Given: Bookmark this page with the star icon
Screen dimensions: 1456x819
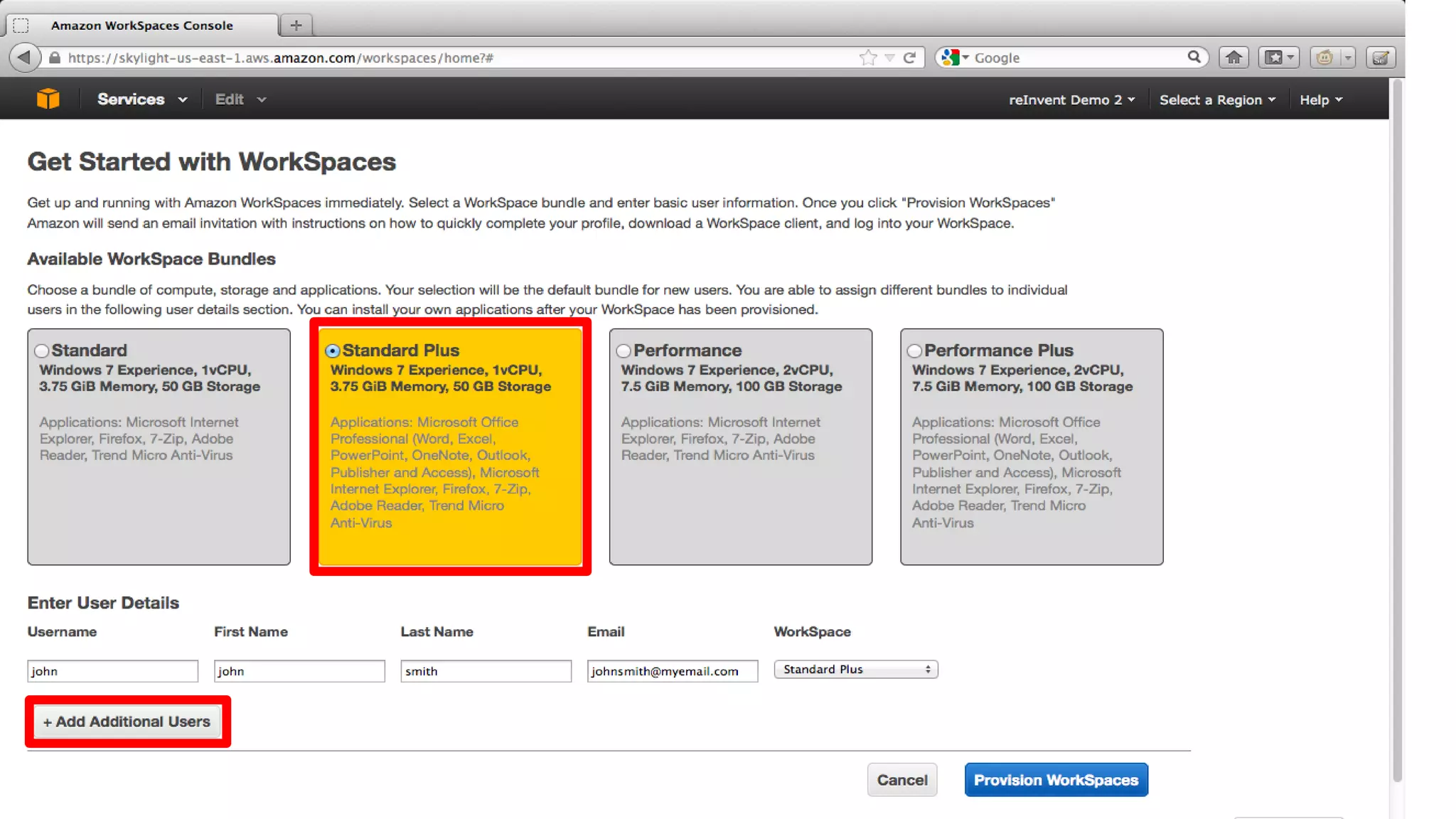Looking at the screenshot, I should click(x=867, y=58).
